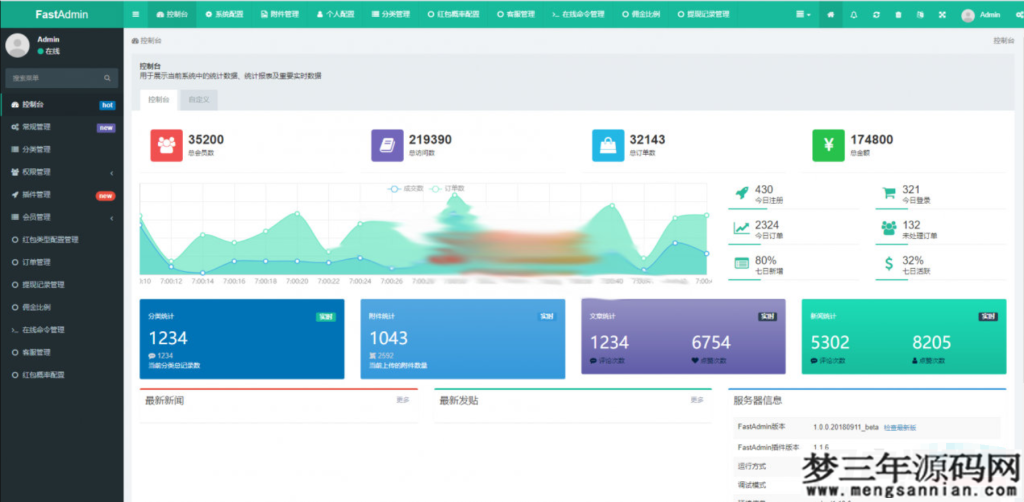Click the 搜索菜单 search field

pyautogui.click(x=55, y=77)
